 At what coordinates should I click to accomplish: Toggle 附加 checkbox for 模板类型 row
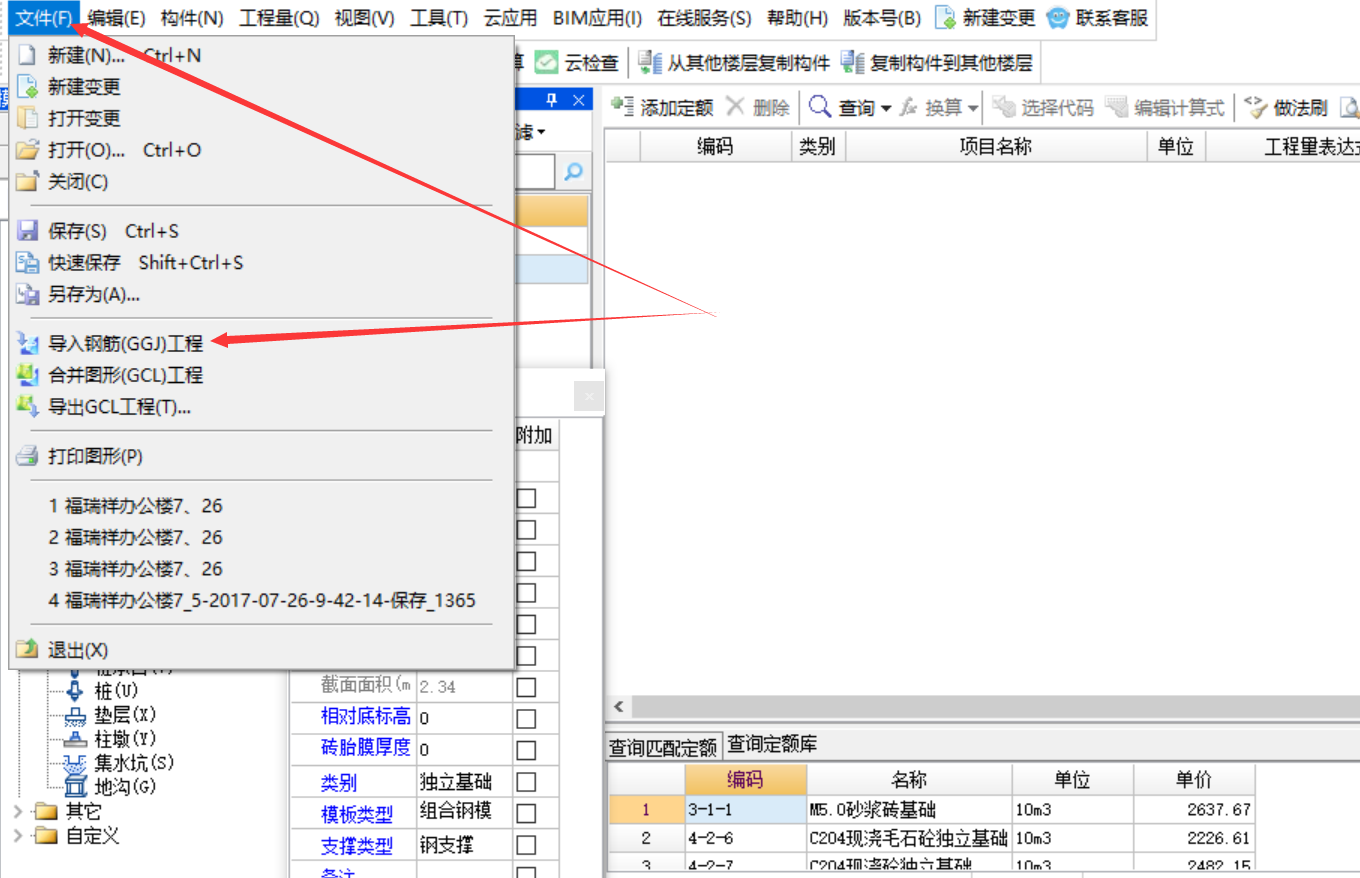pos(526,813)
